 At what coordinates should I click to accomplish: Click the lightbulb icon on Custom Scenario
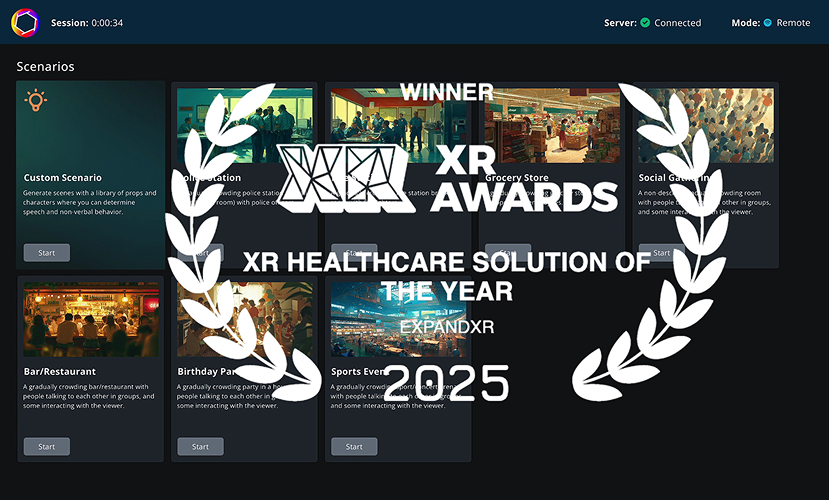click(x=35, y=100)
